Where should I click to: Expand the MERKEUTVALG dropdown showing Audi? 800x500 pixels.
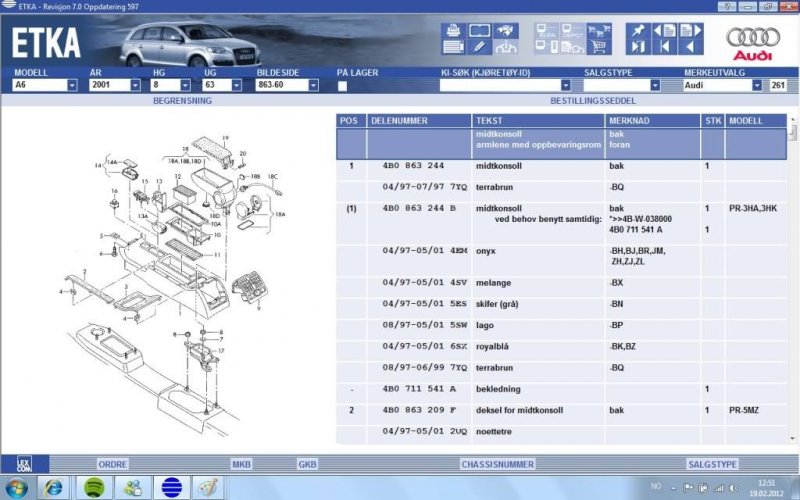tap(756, 86)
